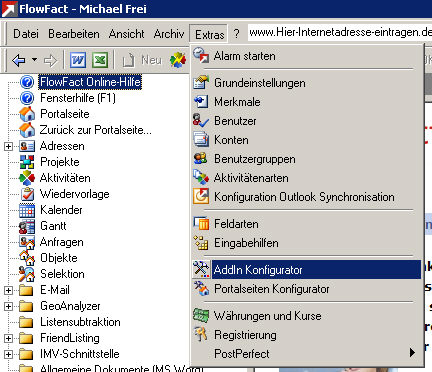Click the Konten windows icon in menu
Viewport: 432px width, 372px height.
(x=201, y=139)
